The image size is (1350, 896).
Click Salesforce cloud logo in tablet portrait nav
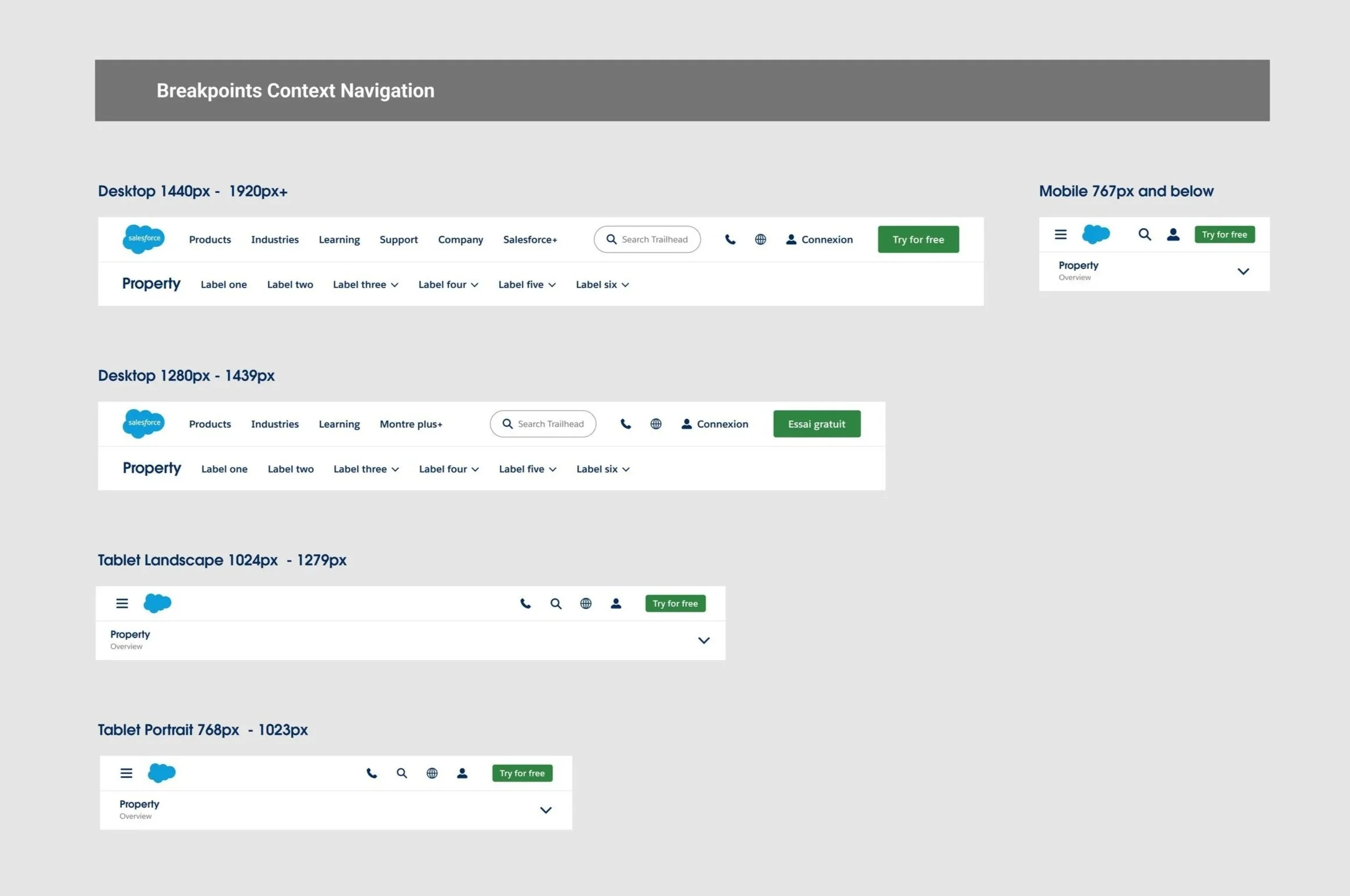pyautogui.click(x=162, y=772)
